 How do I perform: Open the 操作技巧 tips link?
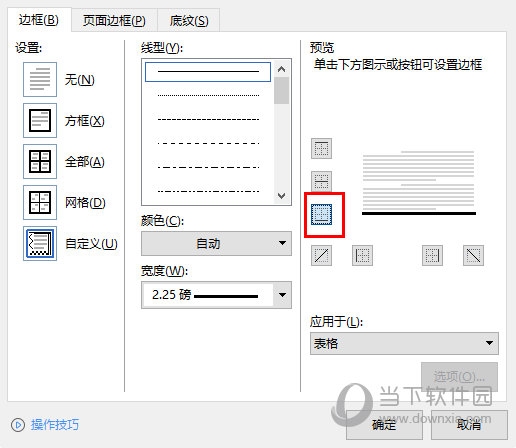[x=55, y=425]
